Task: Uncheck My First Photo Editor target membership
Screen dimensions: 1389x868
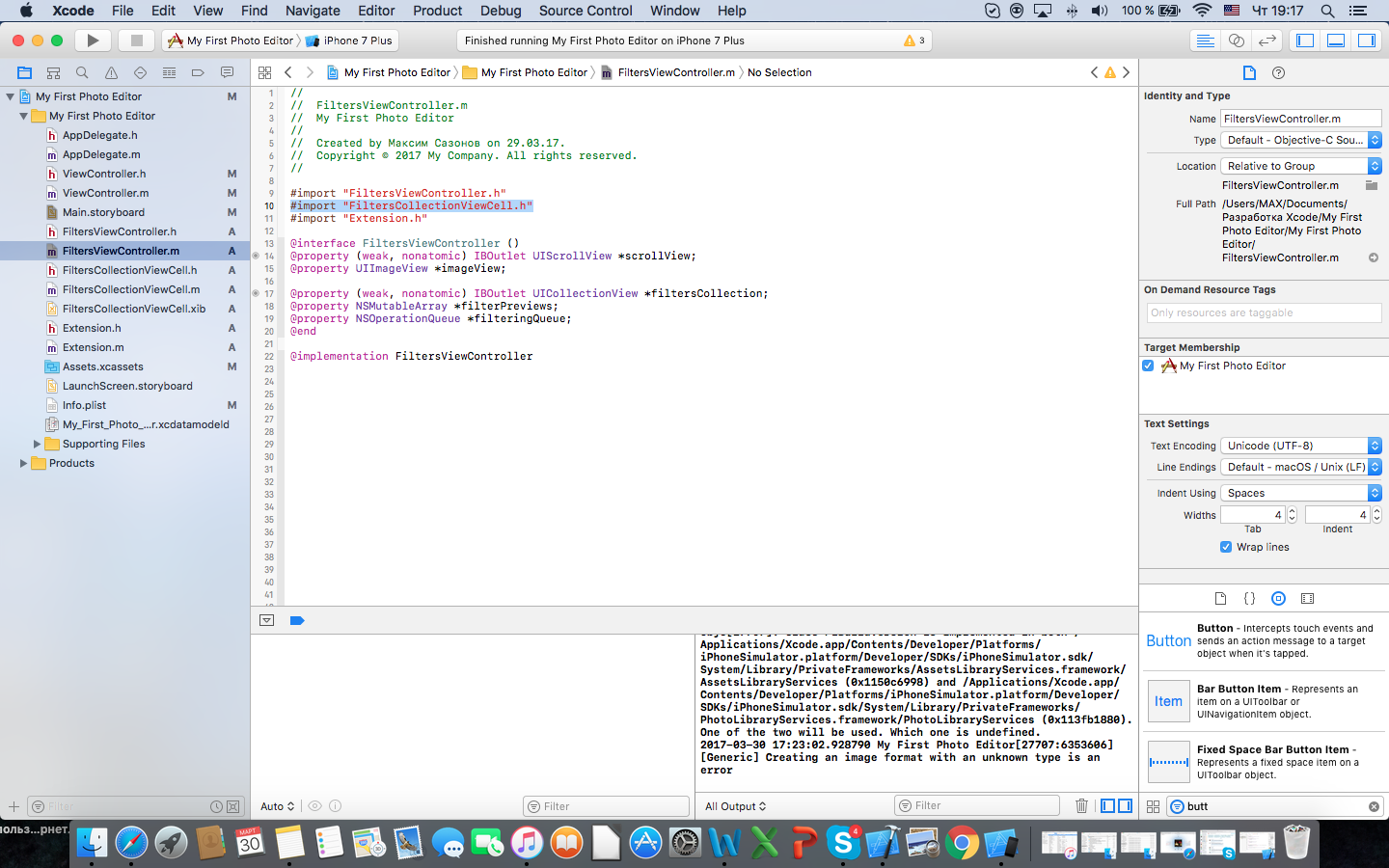Action: 1148,366
